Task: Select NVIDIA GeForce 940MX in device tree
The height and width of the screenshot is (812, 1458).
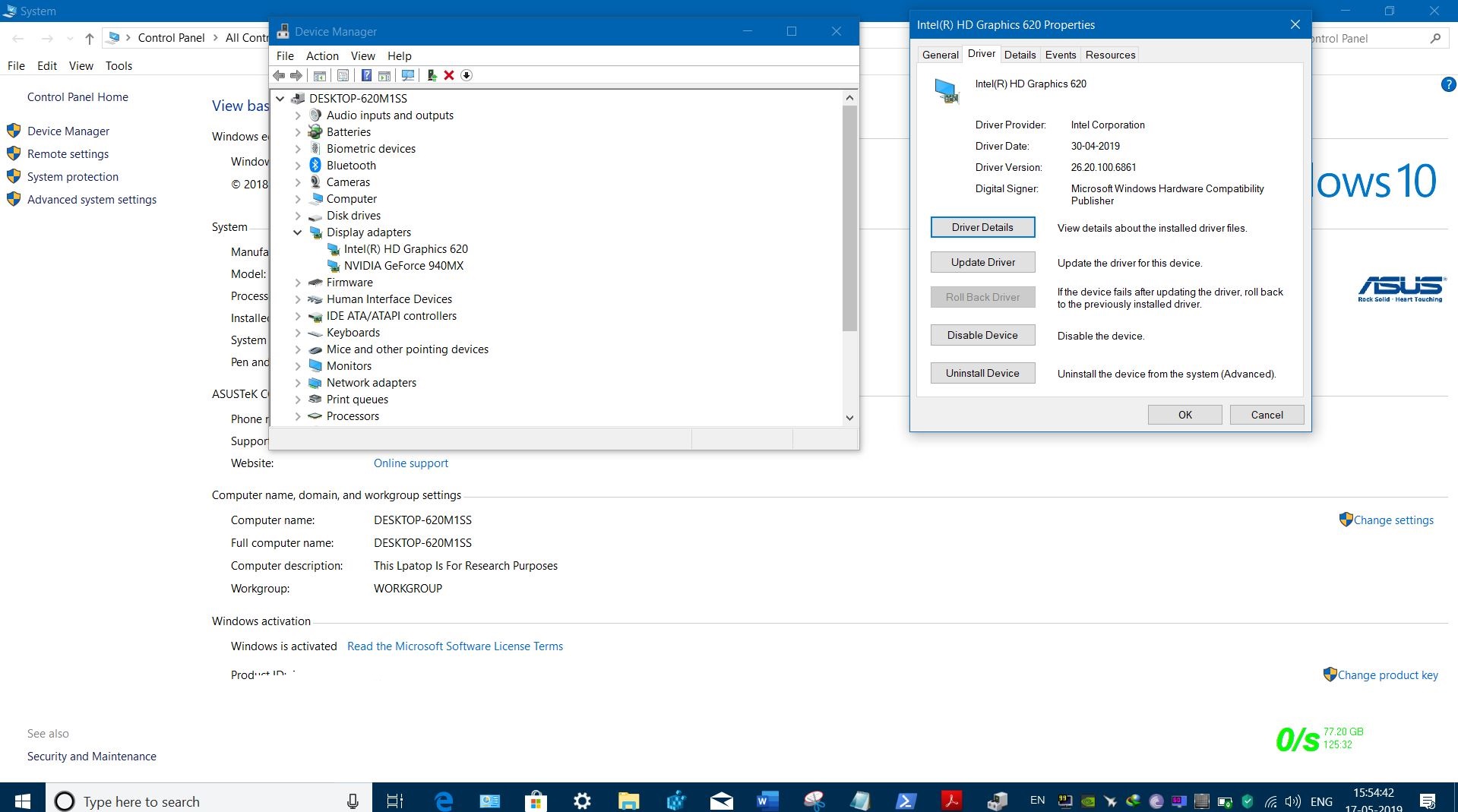Action: pyautogui.click(x=403, y=266)
